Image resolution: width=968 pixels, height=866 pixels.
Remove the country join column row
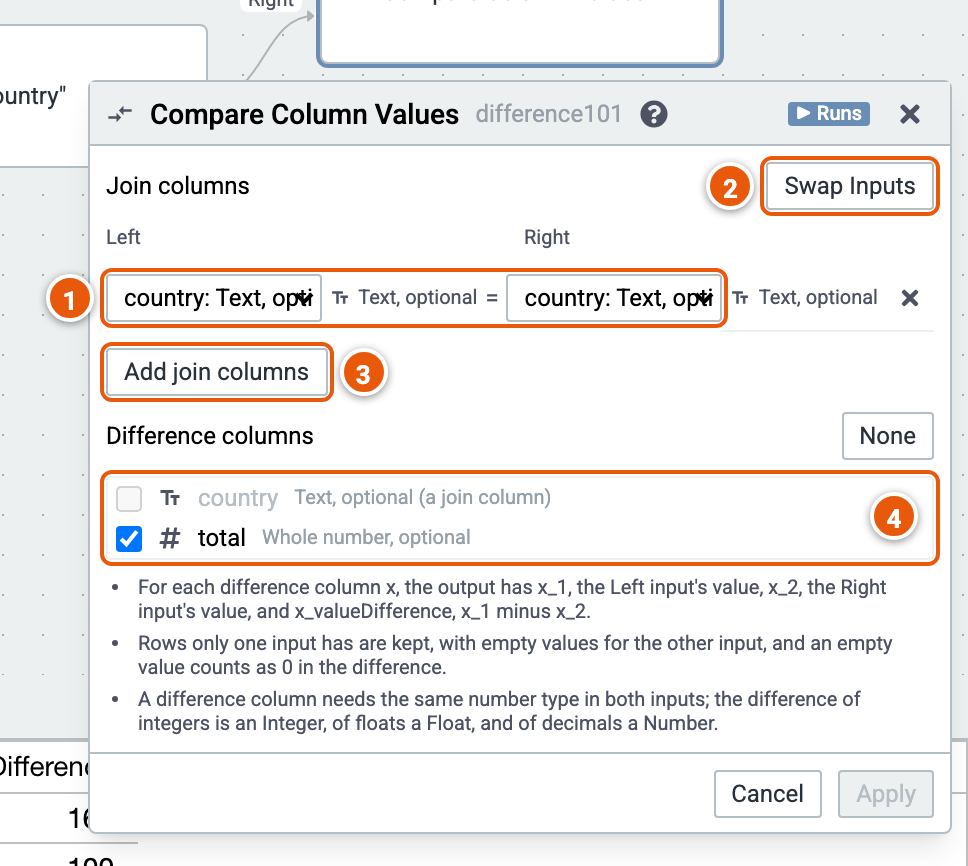click(909, 298)
